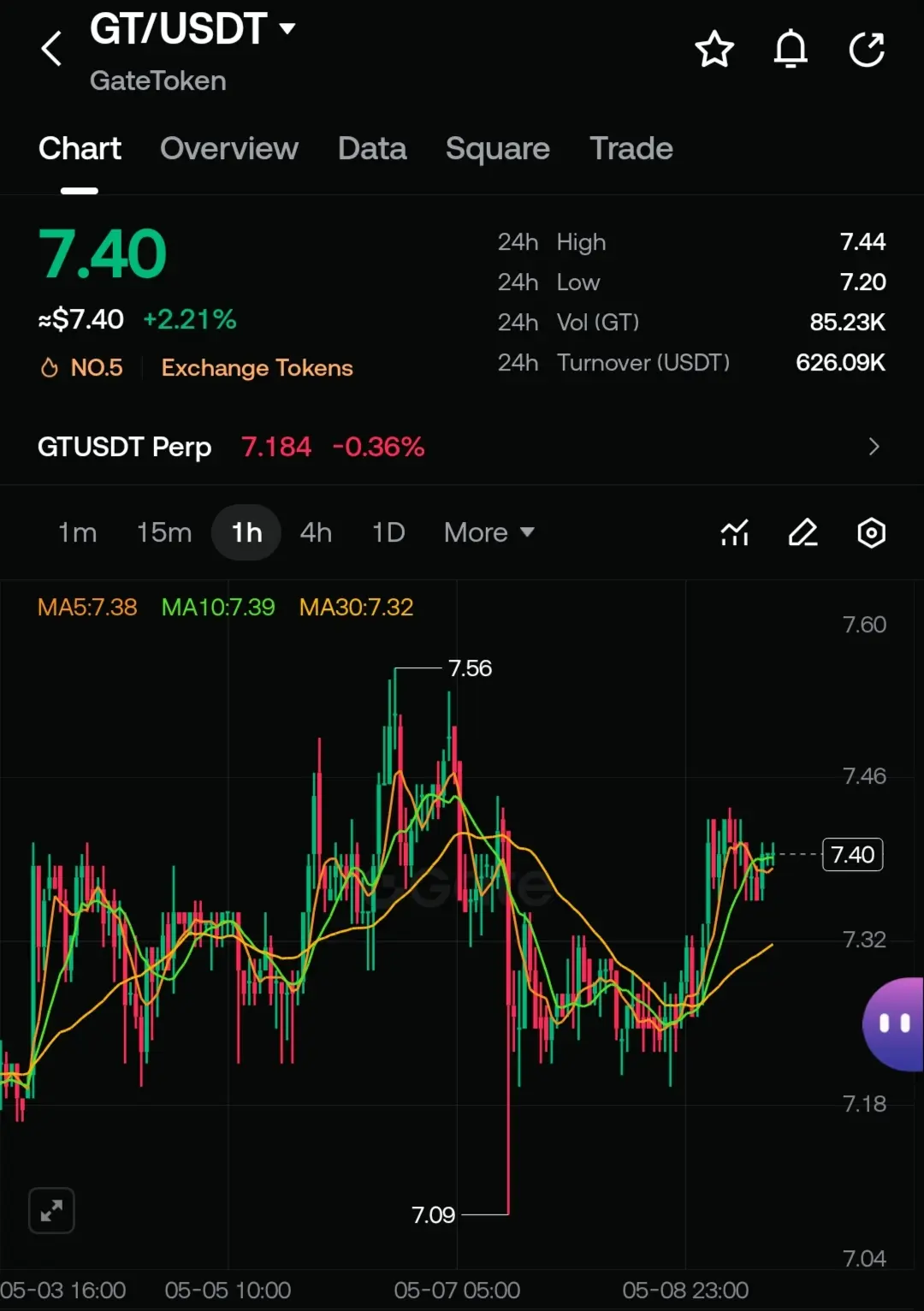Tap the Perp change -0.36%

click(378, 447)
